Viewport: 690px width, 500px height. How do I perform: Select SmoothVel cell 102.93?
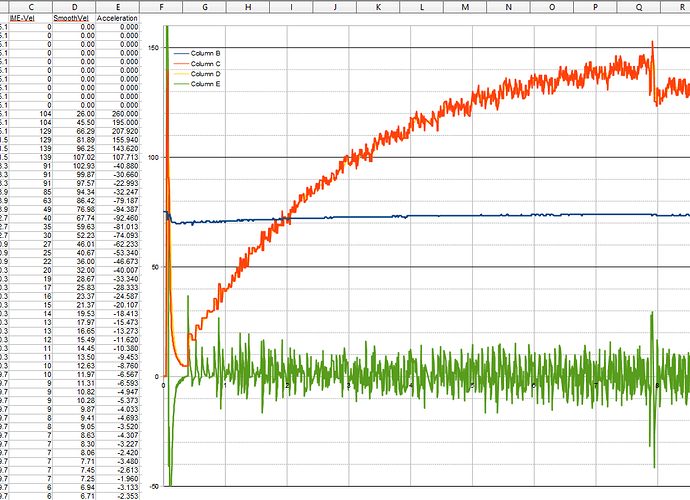[x=74, y=166]
